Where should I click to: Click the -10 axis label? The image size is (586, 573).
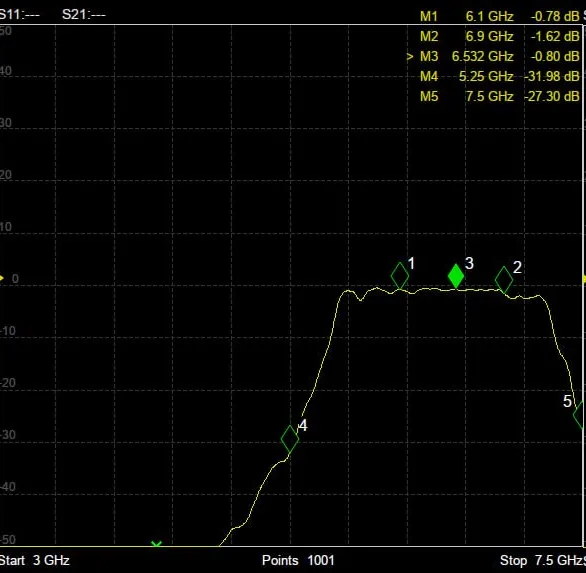(x=7, y=331)
